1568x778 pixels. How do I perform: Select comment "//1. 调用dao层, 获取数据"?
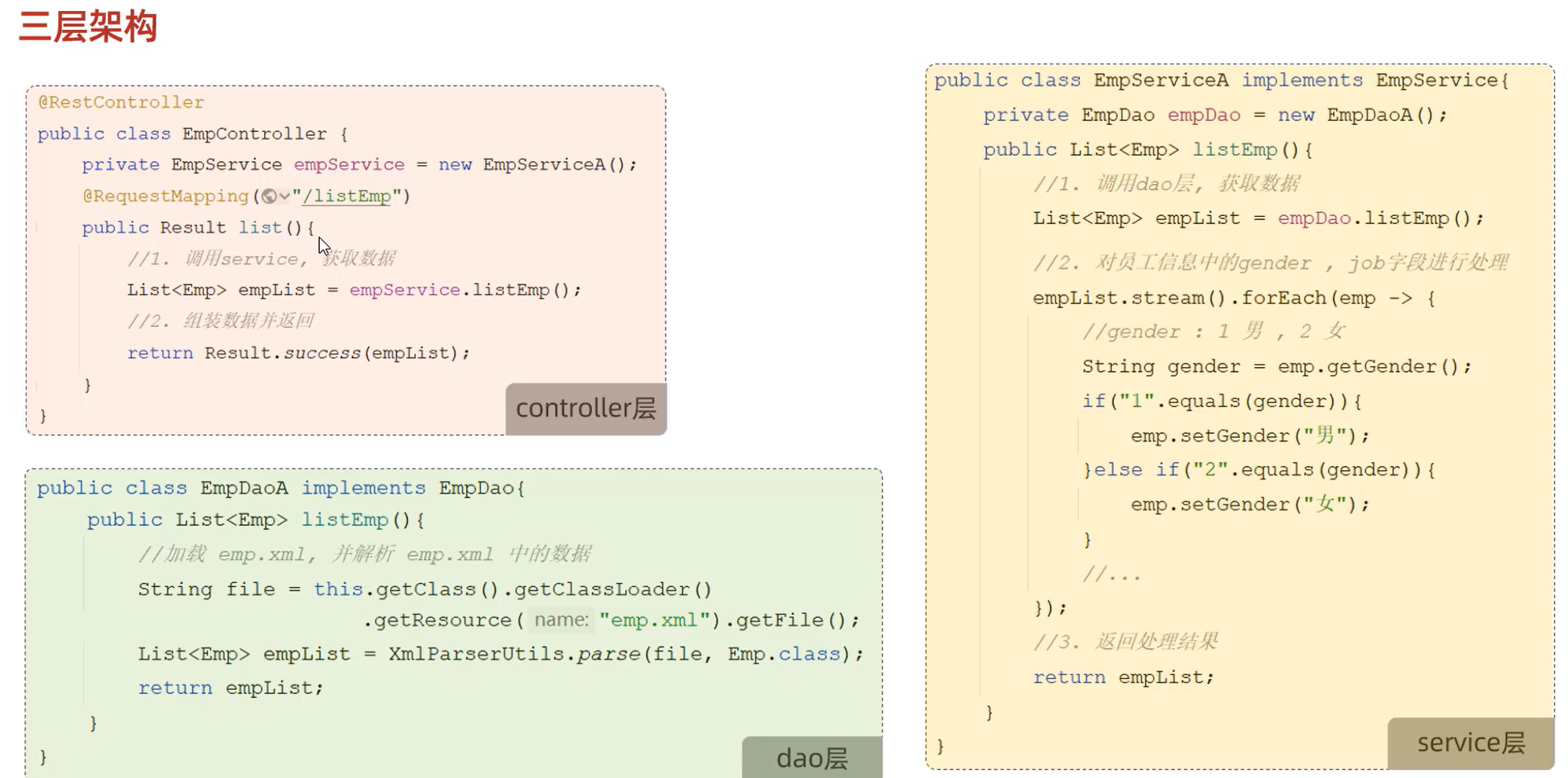coord(1166,184)
